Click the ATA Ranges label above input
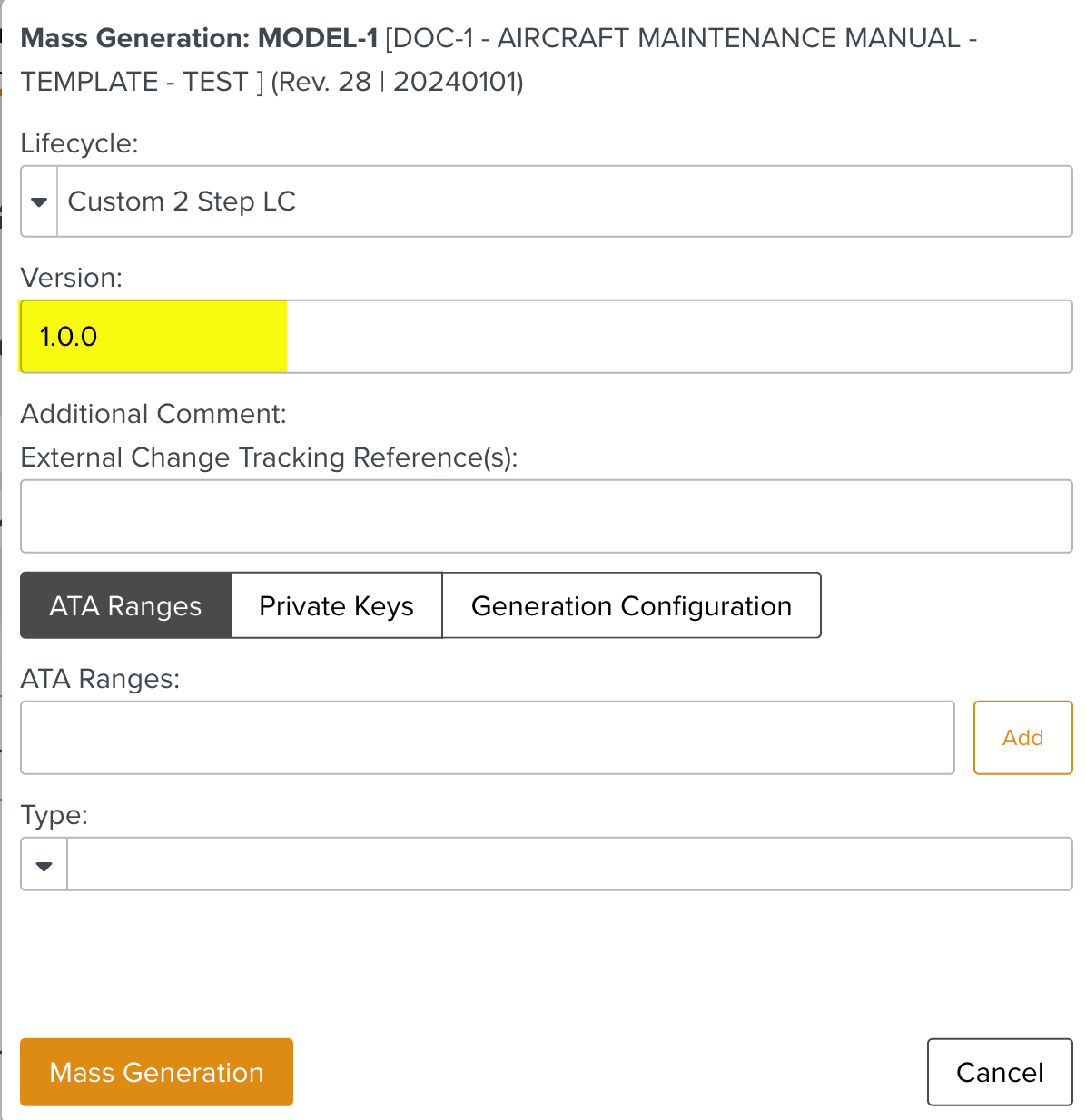 100,679
